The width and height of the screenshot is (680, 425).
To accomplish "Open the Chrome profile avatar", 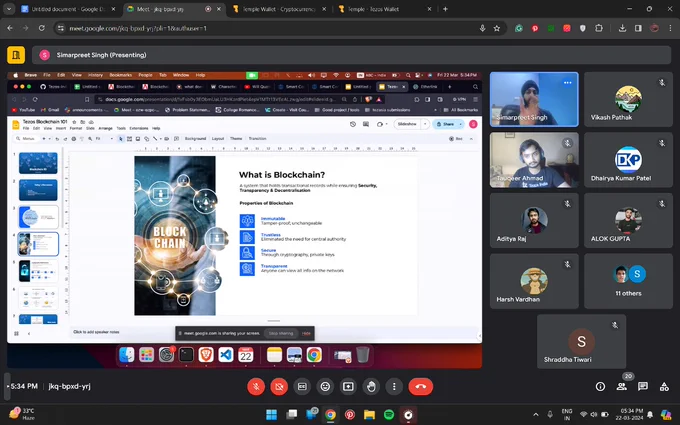I will (654, 28).
